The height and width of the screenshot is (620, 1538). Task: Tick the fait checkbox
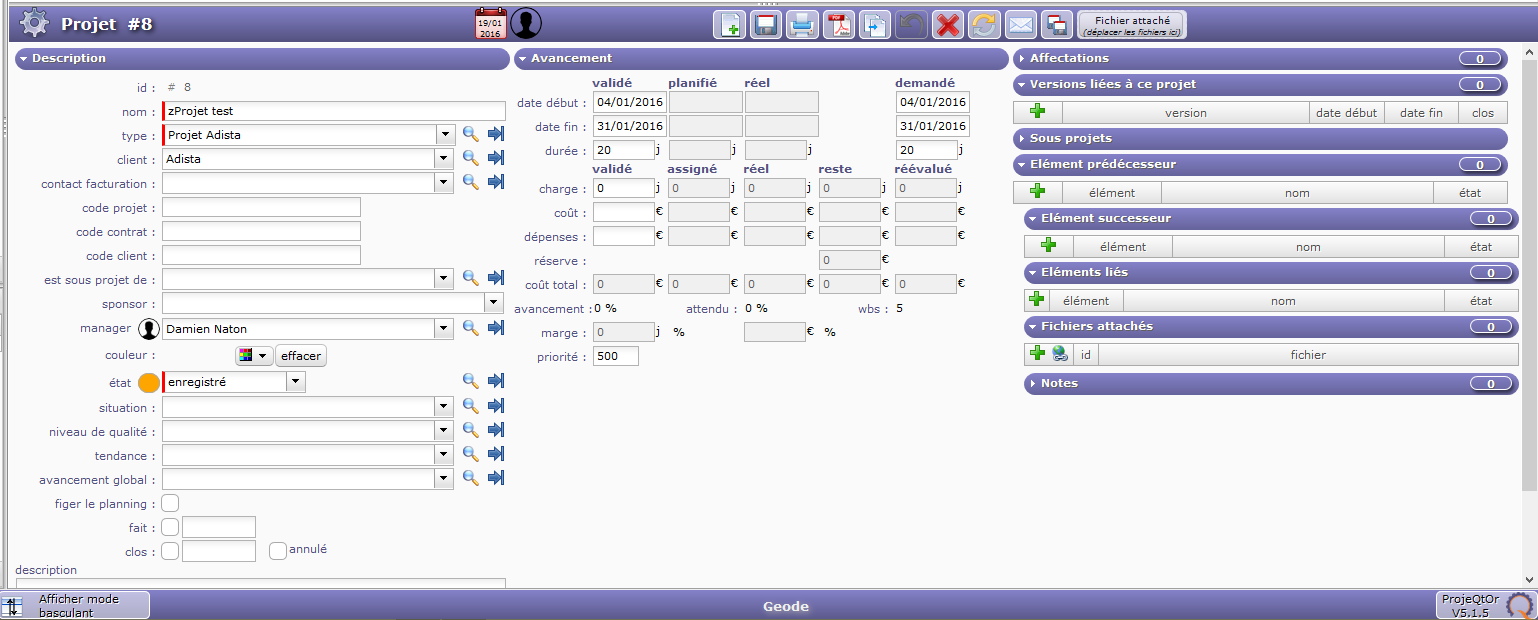tap(170, 527)
